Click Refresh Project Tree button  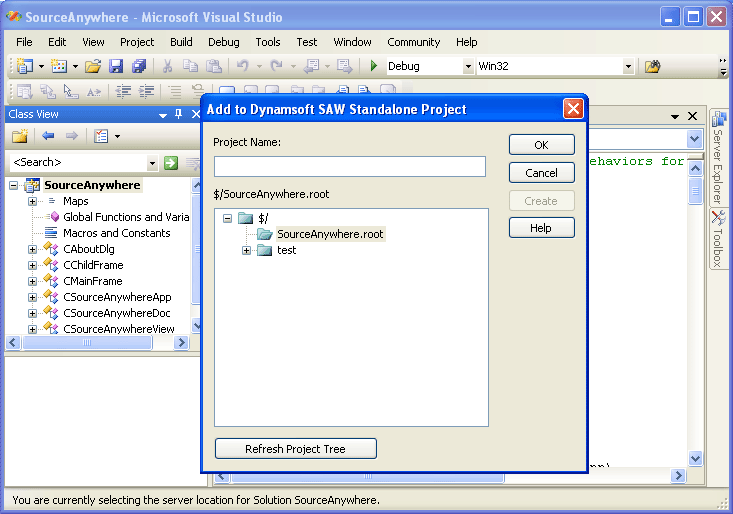295,449
